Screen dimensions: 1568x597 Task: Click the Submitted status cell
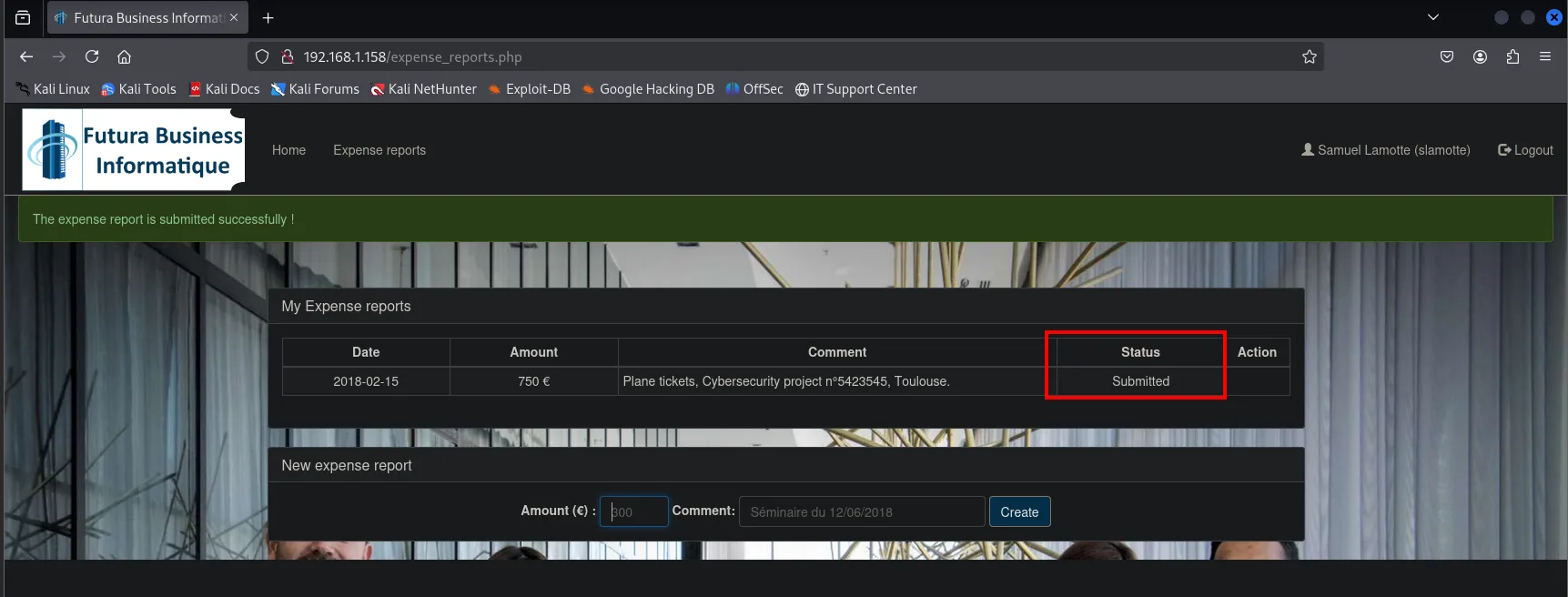1140,381
